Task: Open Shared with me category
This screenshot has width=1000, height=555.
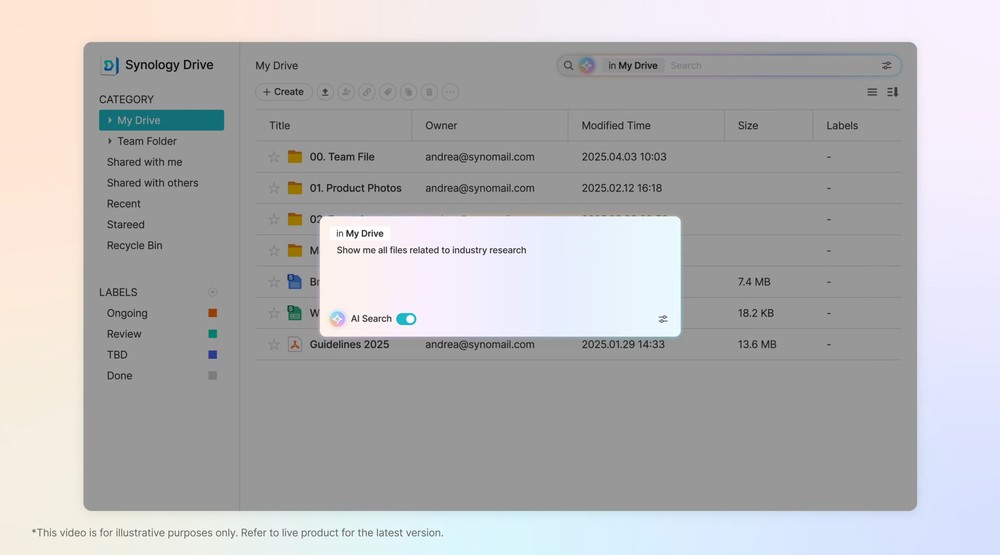Action: pyautogui.click(x=144, y=162)
